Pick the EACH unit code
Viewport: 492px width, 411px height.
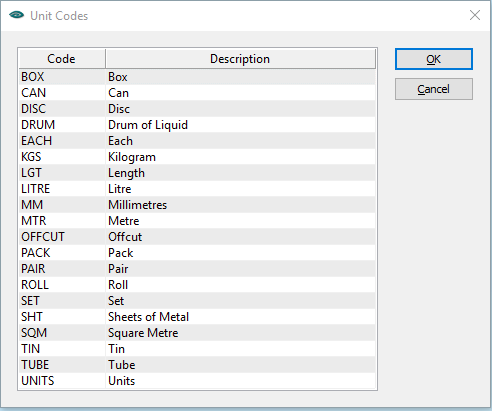[x=197, y=141]
